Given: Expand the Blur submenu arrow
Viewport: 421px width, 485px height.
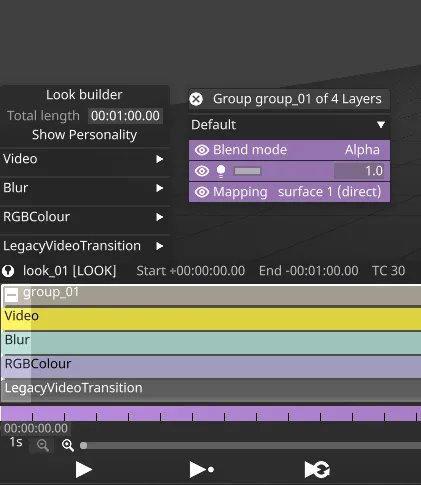Looking at the screenshot, I should tap(160, 188).
